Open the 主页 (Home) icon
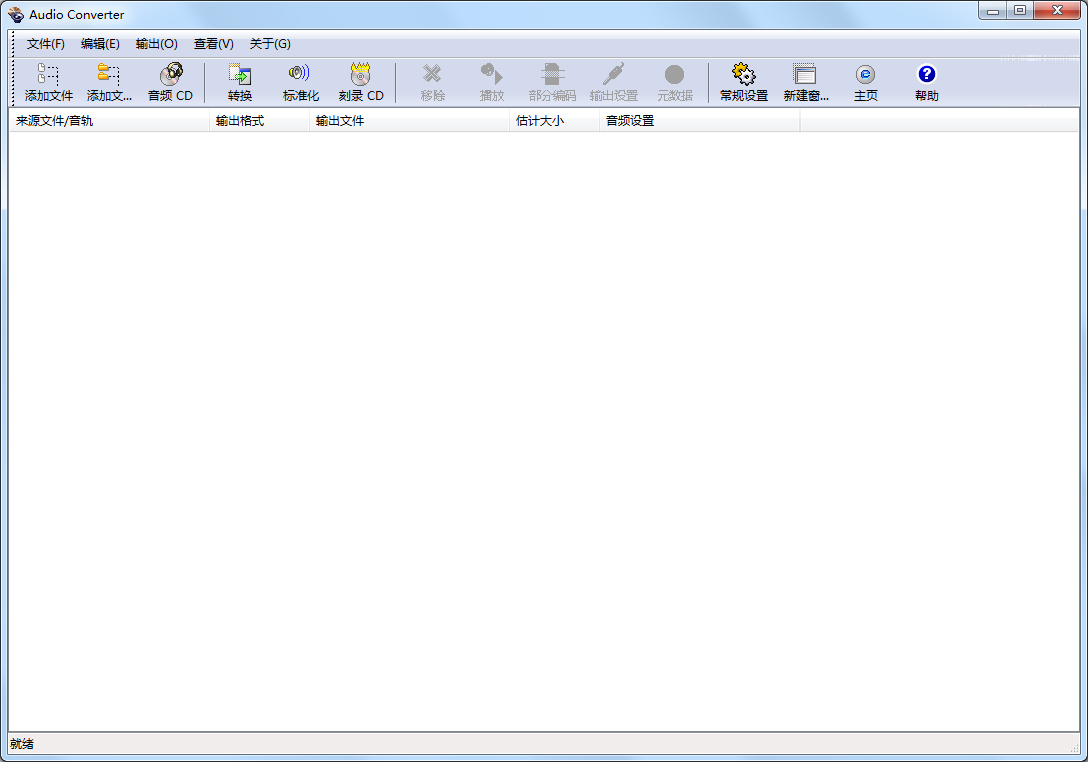 865,81
